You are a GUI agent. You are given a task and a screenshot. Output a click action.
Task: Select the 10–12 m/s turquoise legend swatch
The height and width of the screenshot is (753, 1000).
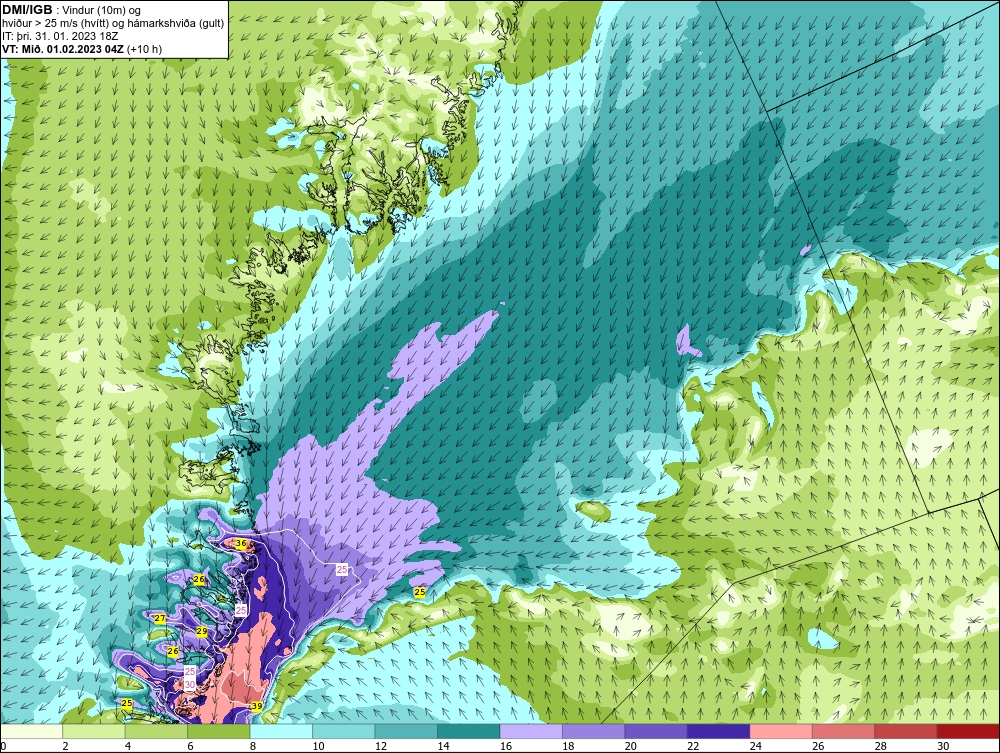click(344, 731)
